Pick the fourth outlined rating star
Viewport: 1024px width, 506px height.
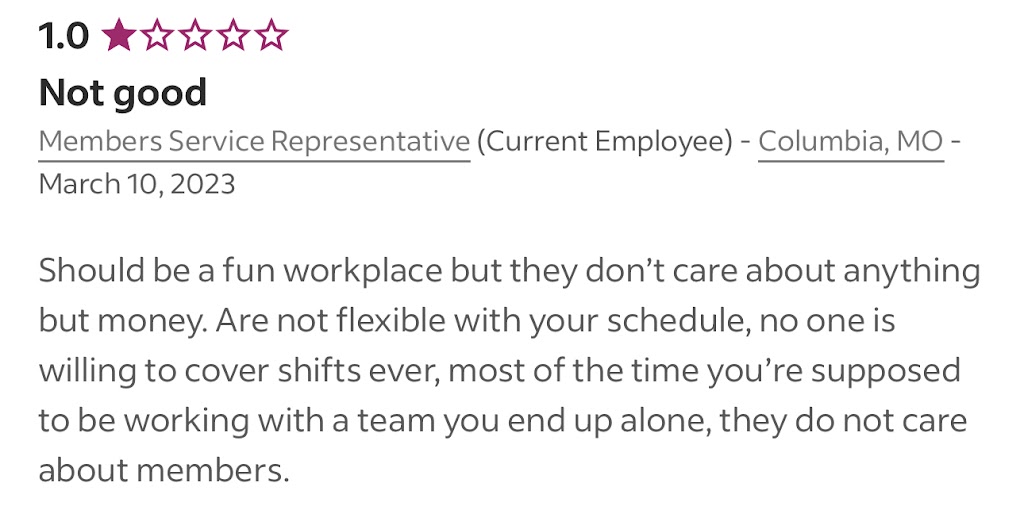click(232, 37)
